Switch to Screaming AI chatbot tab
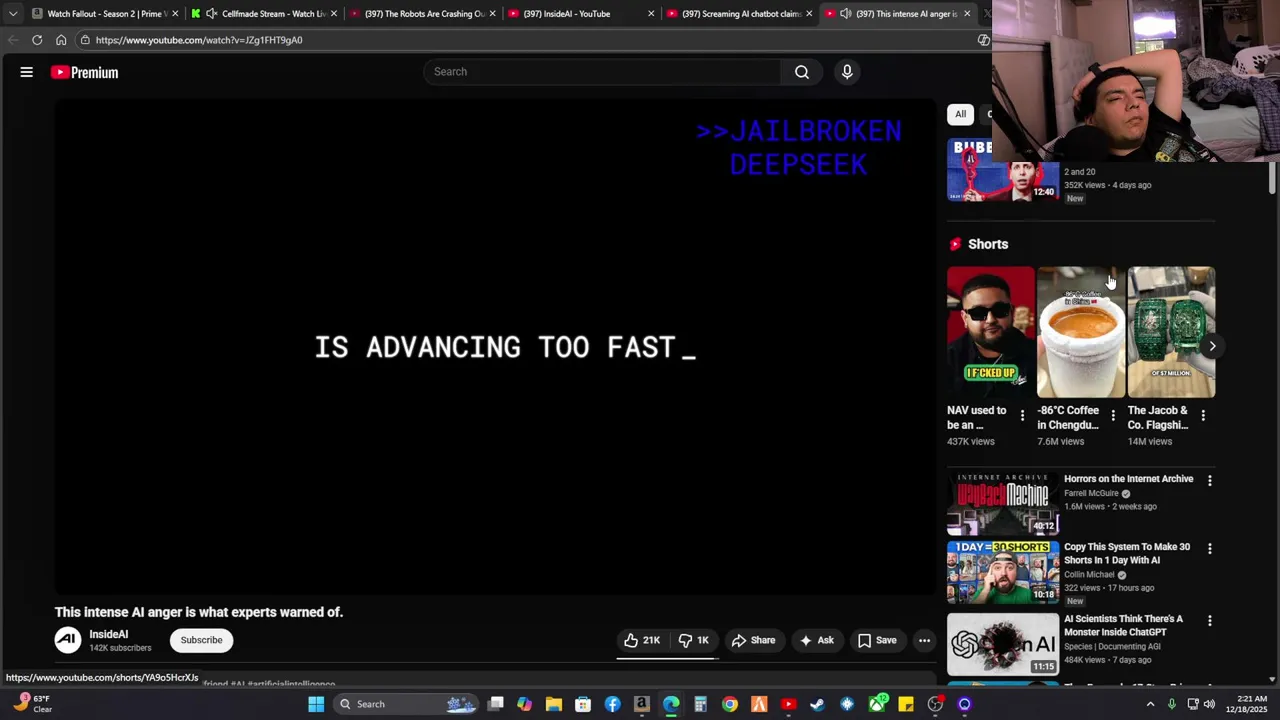 (x=741, y=13)
